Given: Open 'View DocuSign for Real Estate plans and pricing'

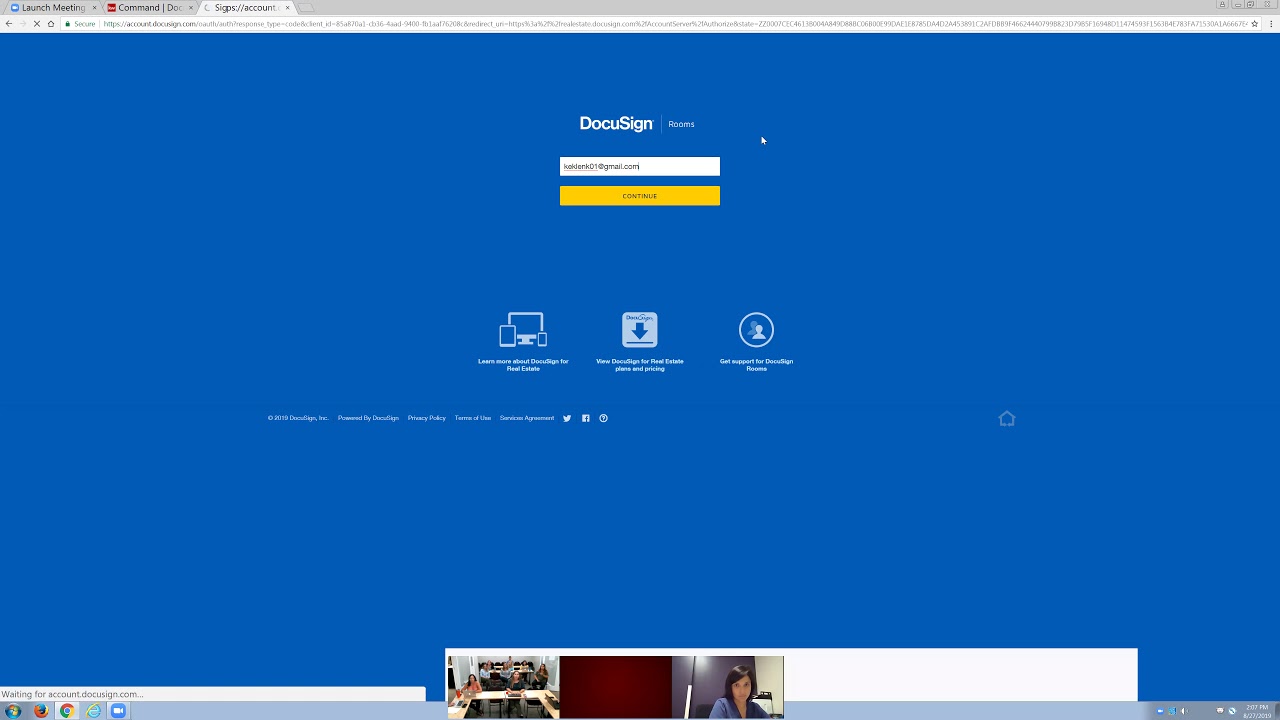Looking at the screenshot, I should 640,365.
